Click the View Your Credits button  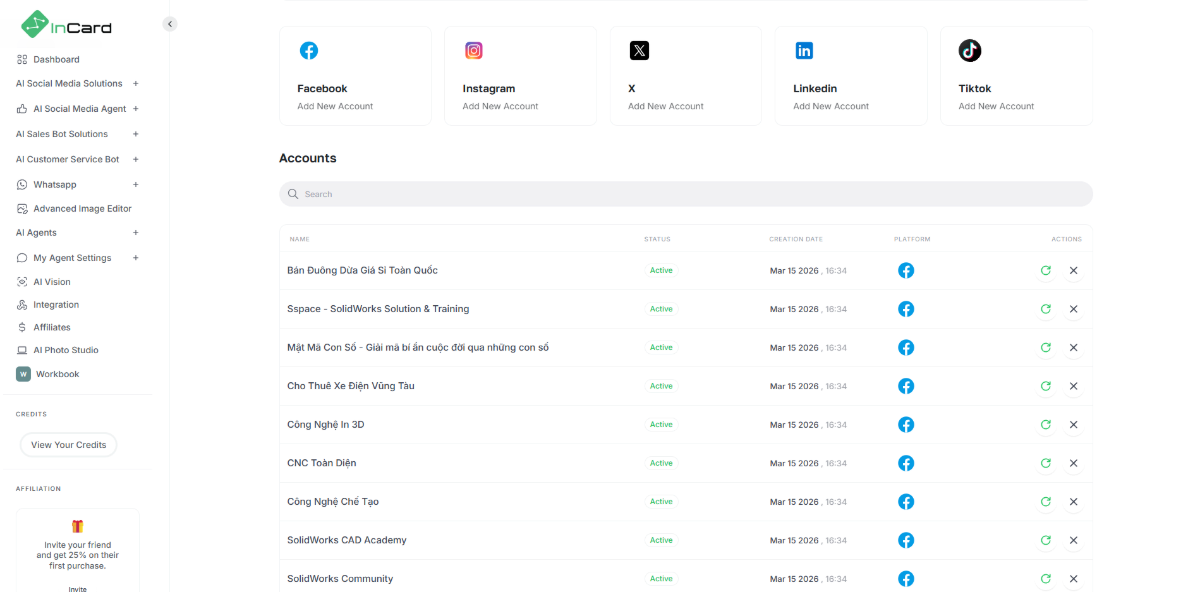(68, 445)
